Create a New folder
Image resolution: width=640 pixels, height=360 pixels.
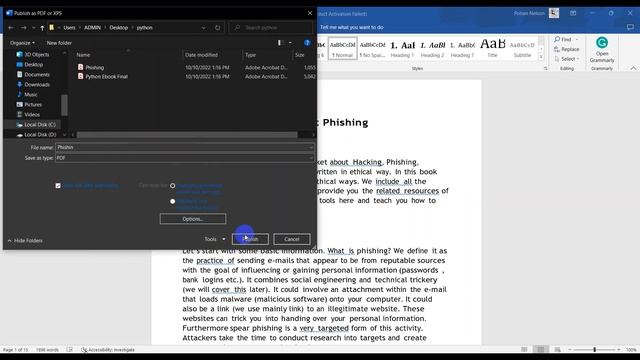click(59, 43)
